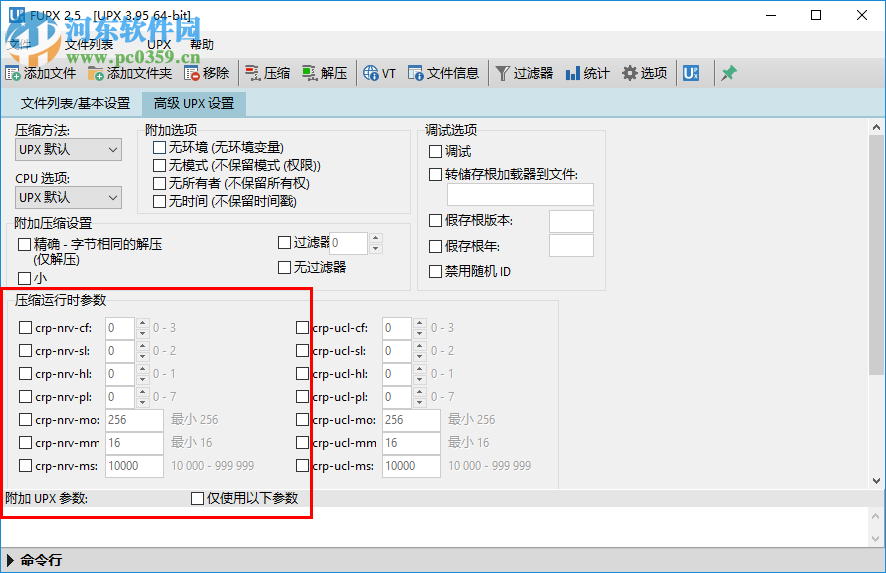Increase the 过滤器 value with up arrow

(376, 238)
